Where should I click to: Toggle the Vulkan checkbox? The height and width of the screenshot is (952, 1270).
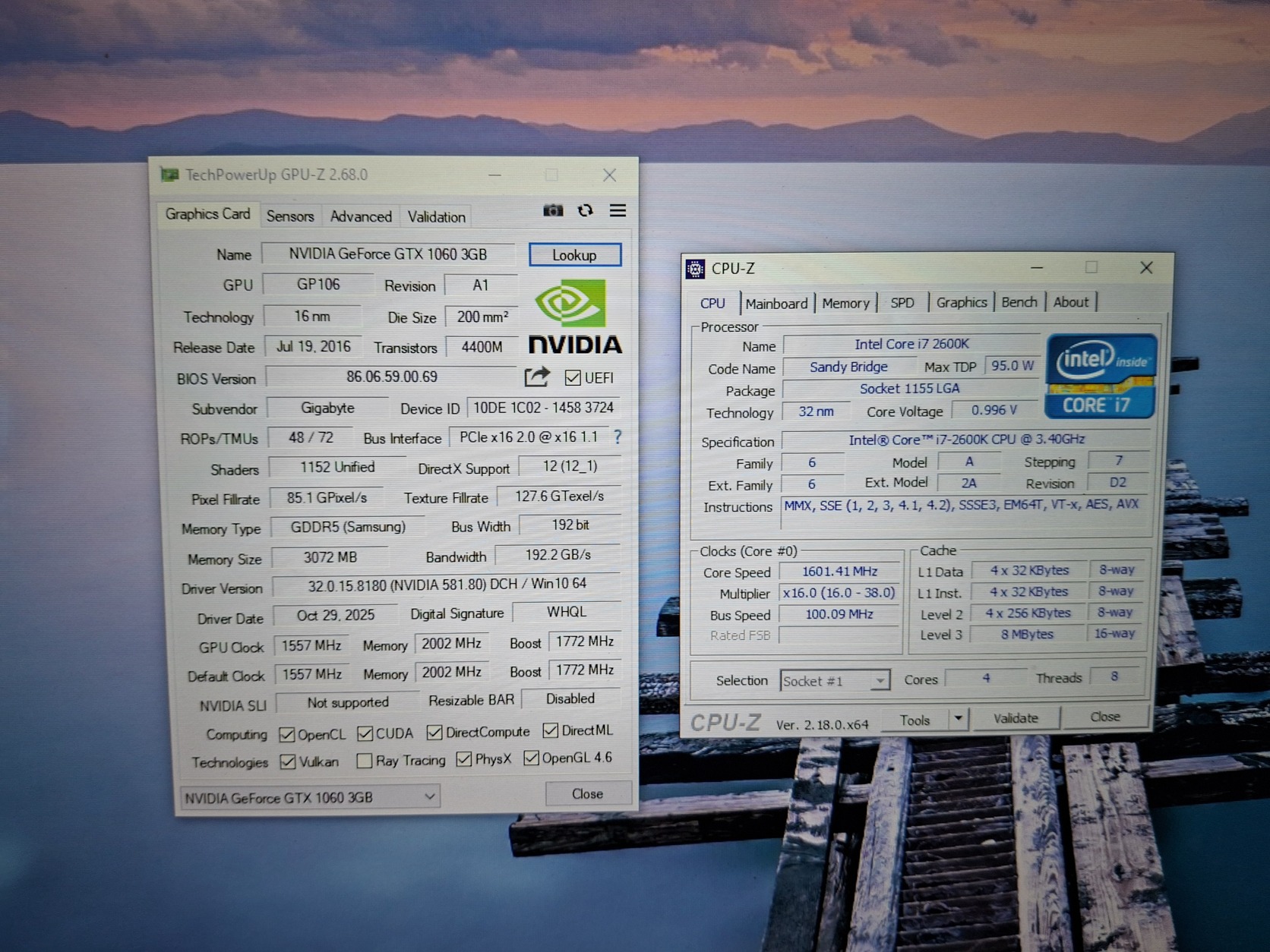(x=288, y=761)
